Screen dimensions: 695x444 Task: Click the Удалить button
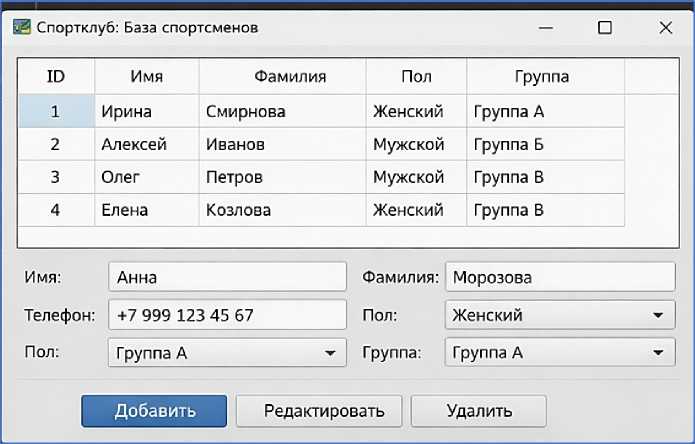(x=479, y=411)
